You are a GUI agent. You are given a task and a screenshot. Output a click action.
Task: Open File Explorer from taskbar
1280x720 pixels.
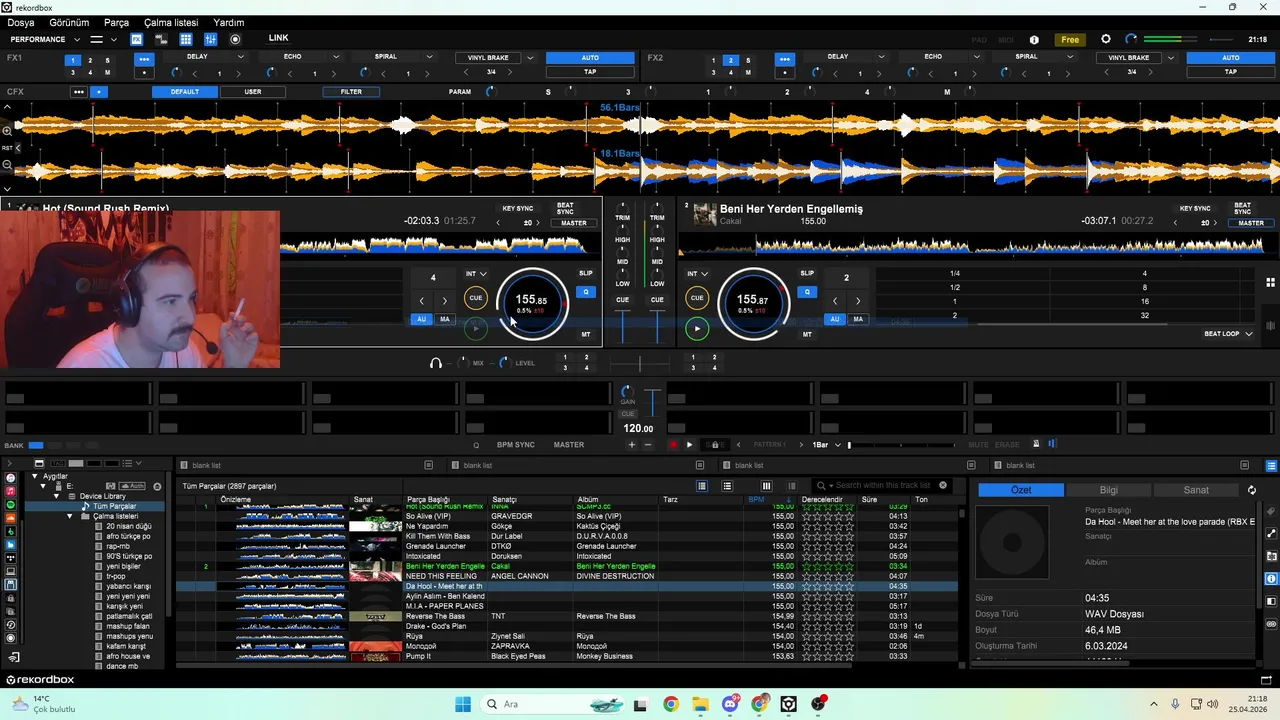click(700, 704)
